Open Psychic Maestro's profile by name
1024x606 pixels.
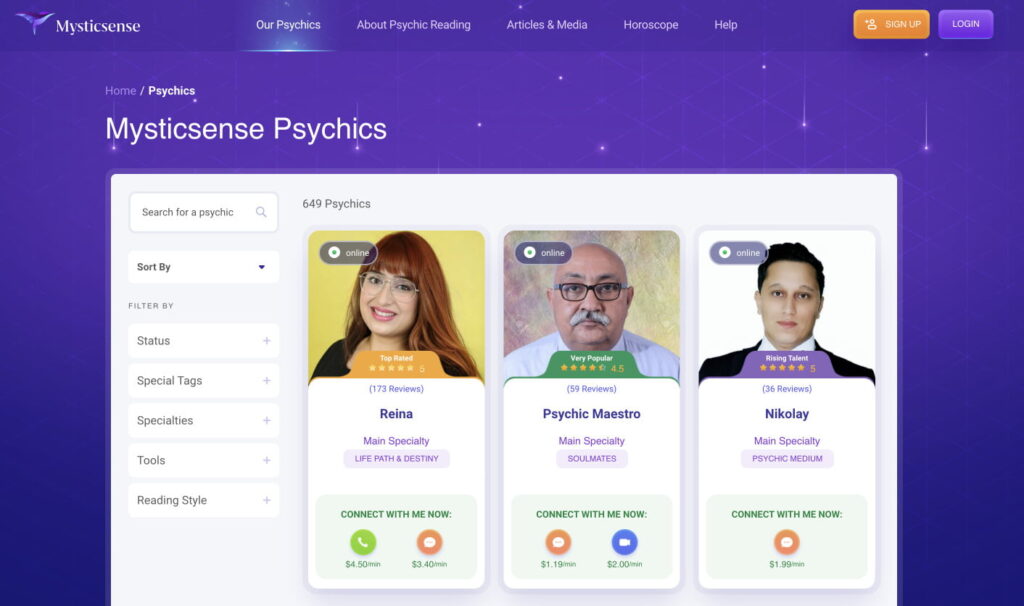592,414
